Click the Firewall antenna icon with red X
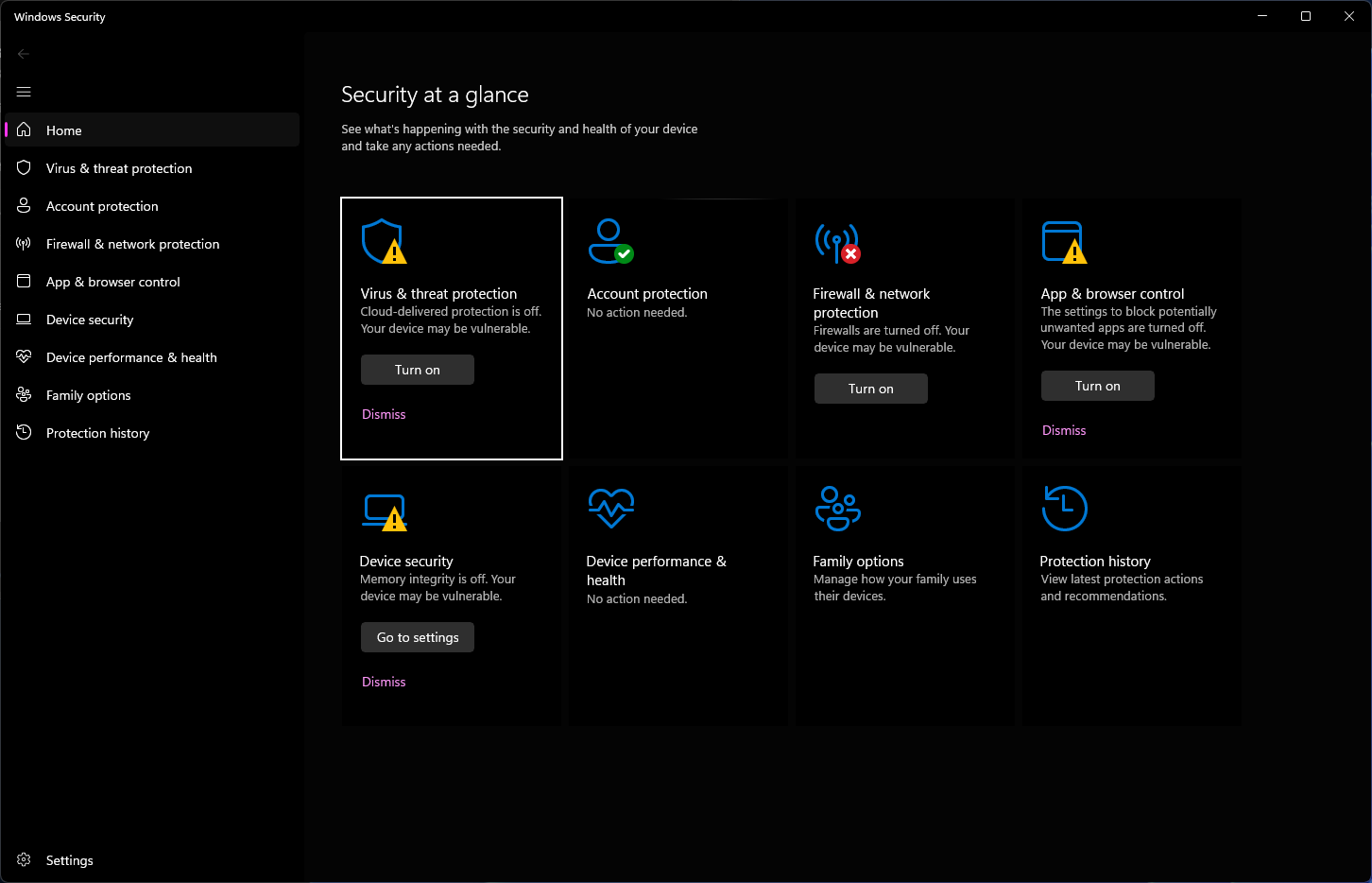The width and height of the screenshot is (1372, 883). 837,243
